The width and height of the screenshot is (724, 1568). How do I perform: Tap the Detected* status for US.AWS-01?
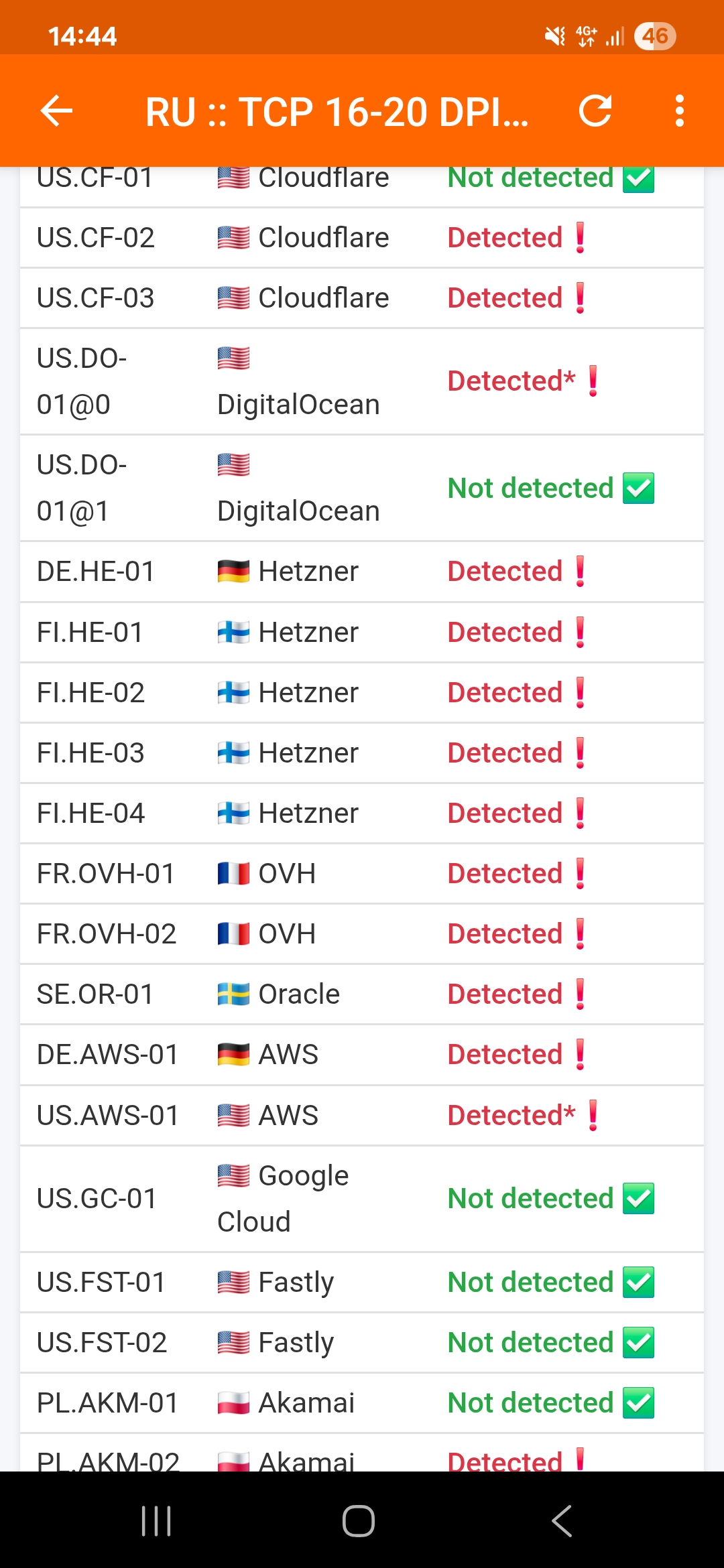pyautogui.click(x=511, y=1116)
